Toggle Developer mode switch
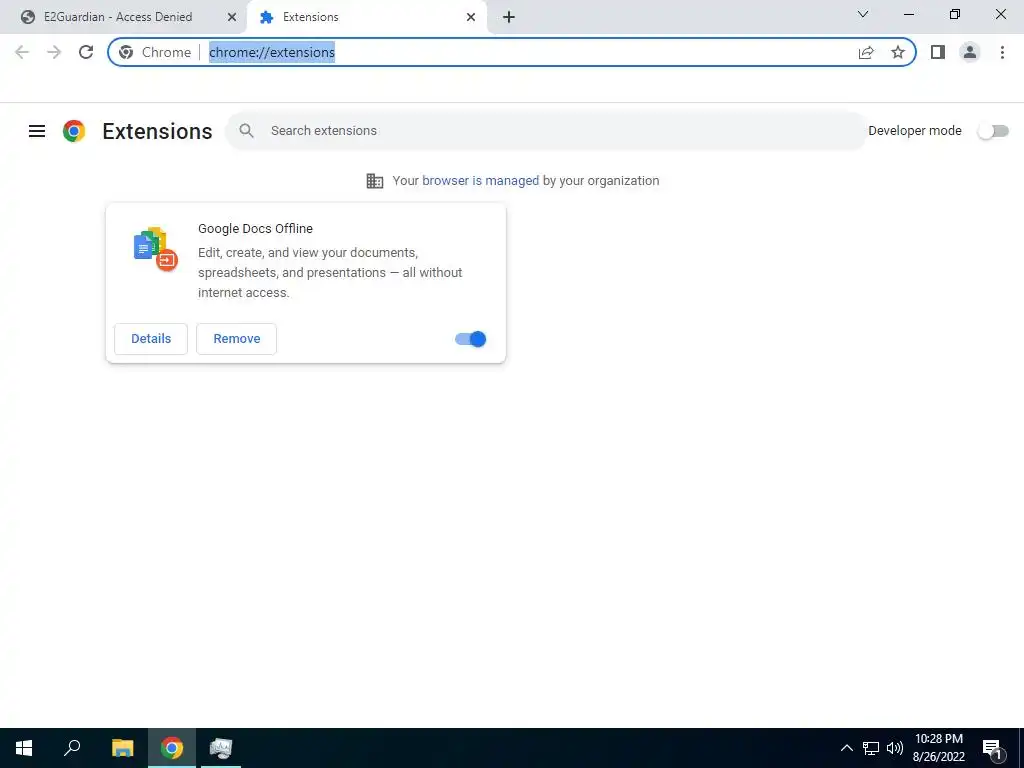This screenshot has height=768, width=1024. pos(993,131)
